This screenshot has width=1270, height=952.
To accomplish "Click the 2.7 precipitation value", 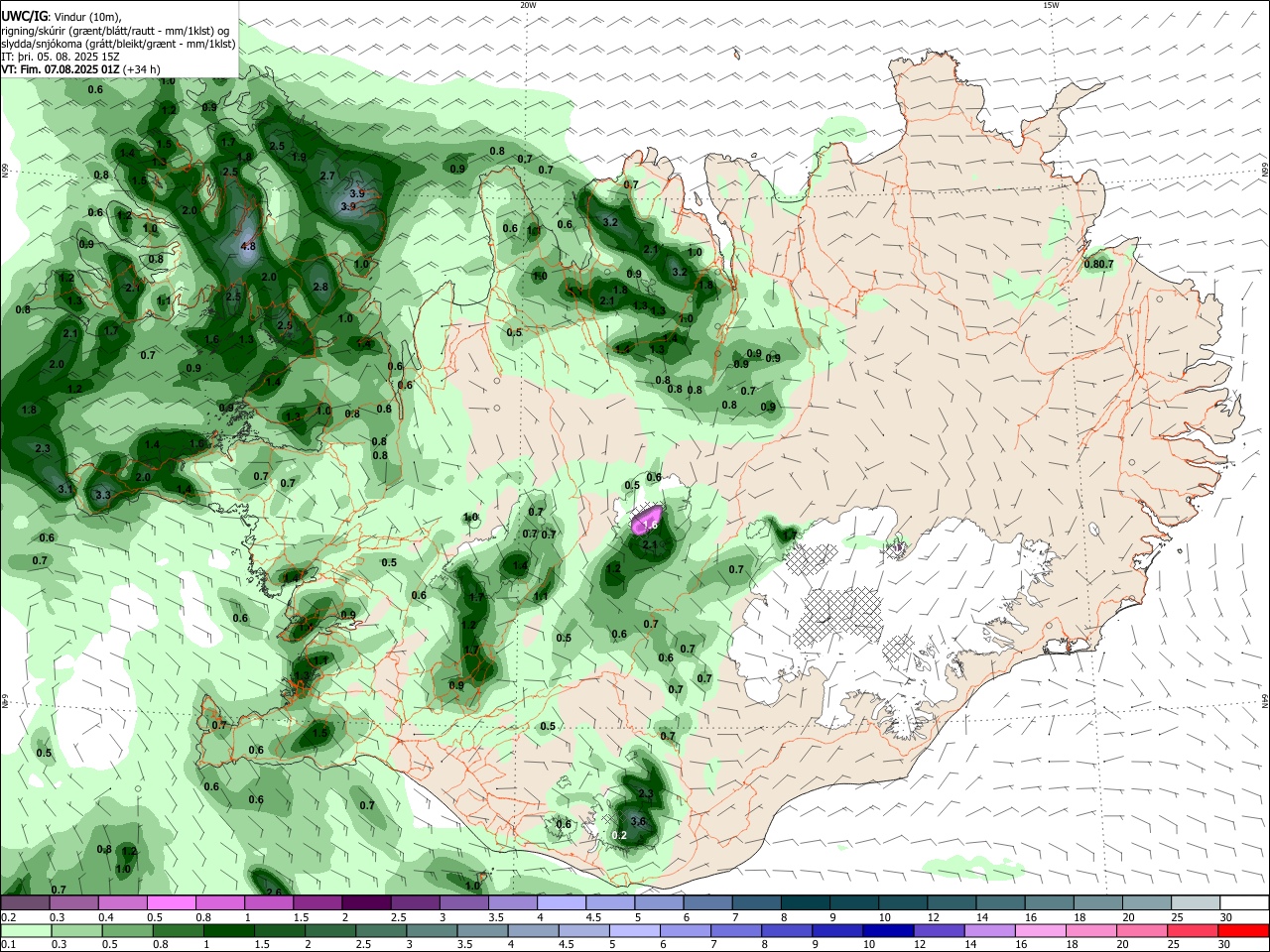I will (x=327, y=176).
